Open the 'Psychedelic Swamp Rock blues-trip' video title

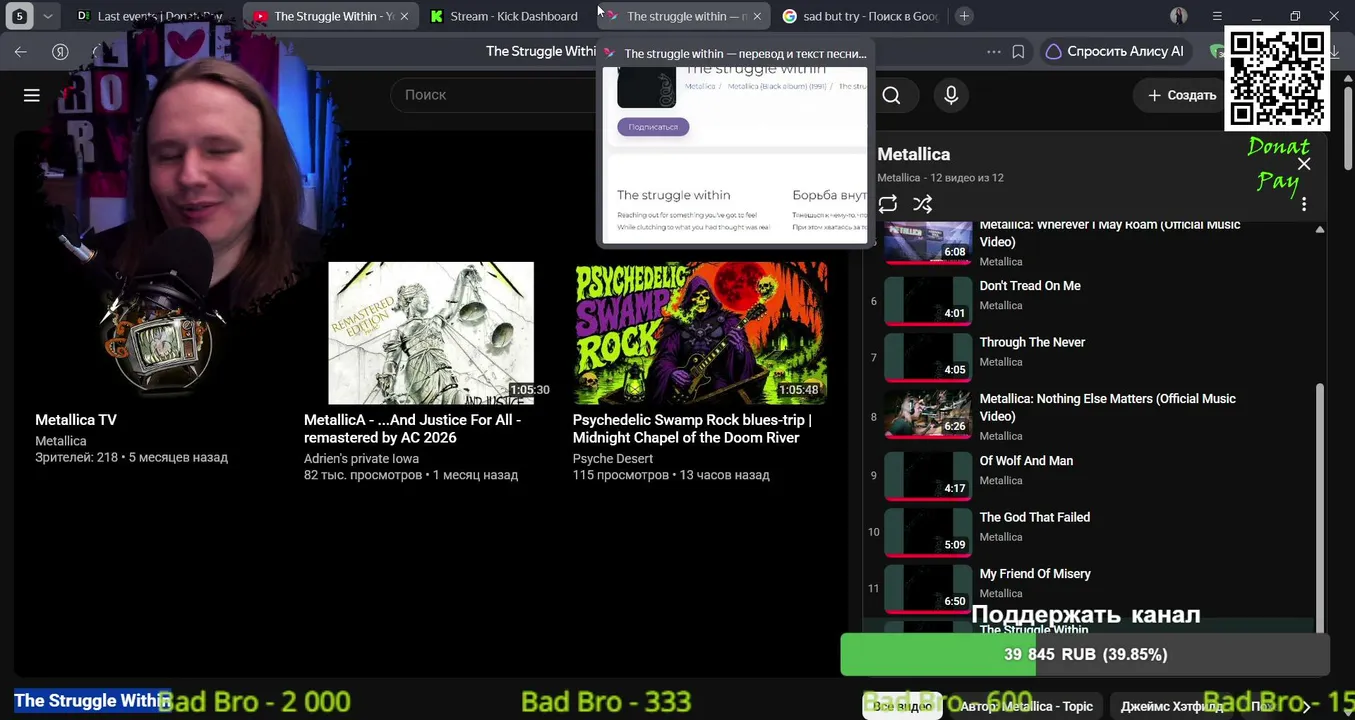click(x=692, y=429)
